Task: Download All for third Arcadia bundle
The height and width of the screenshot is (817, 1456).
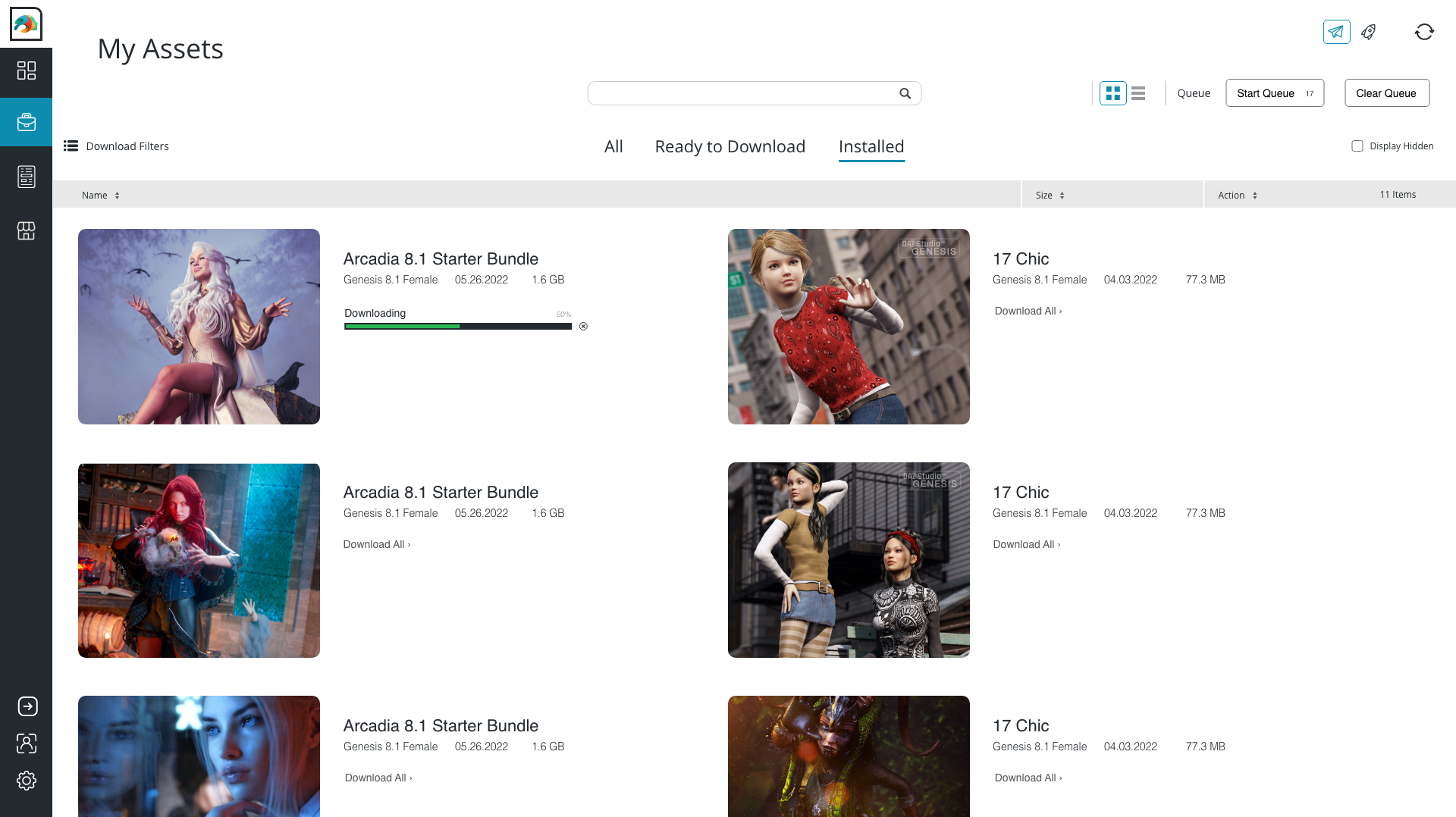Action: tap(378, 778)
